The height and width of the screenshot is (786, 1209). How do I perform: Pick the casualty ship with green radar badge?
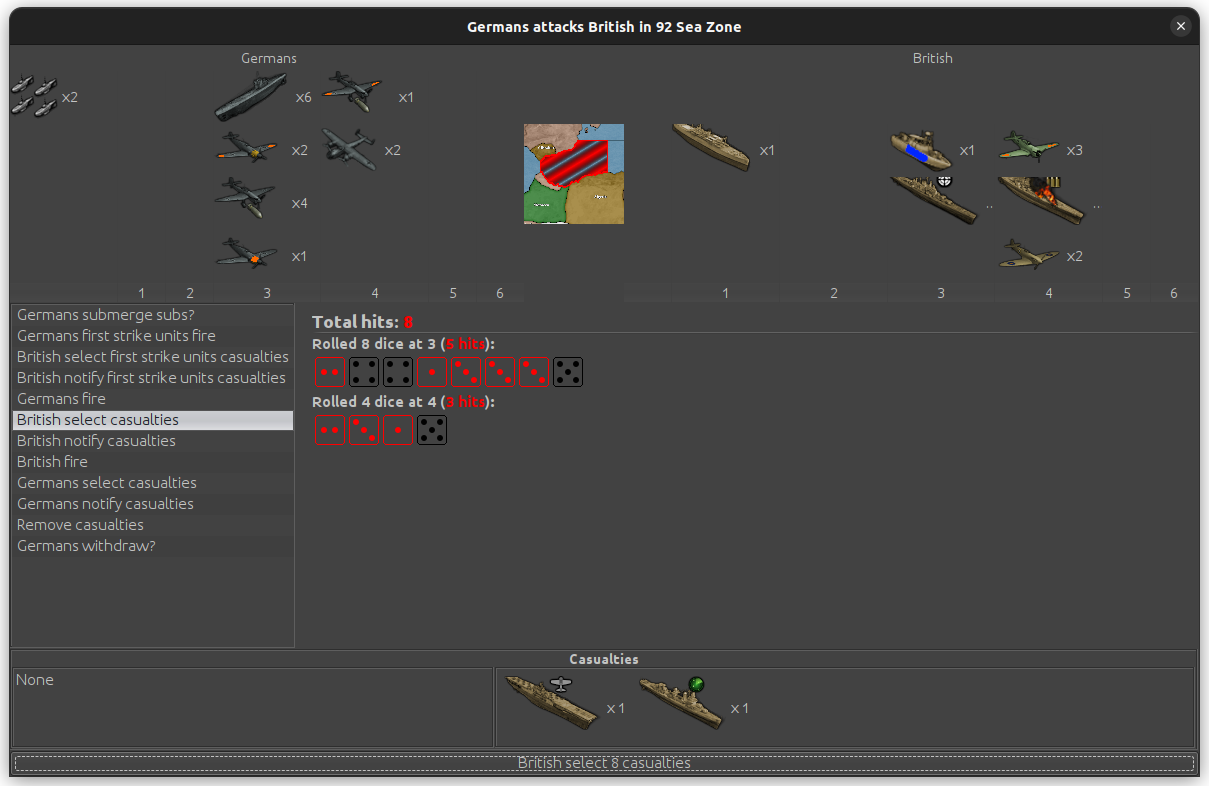click(x=680, y=704)
